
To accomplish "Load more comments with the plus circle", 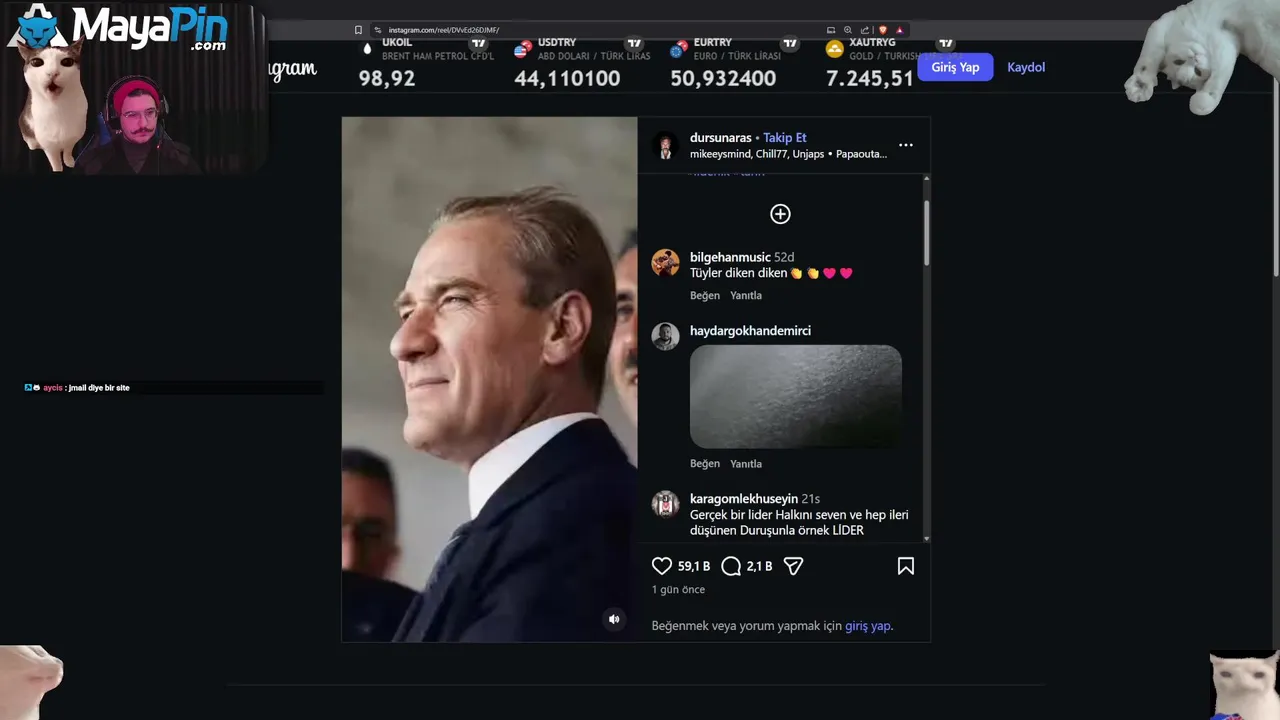I will pos(780,214).
